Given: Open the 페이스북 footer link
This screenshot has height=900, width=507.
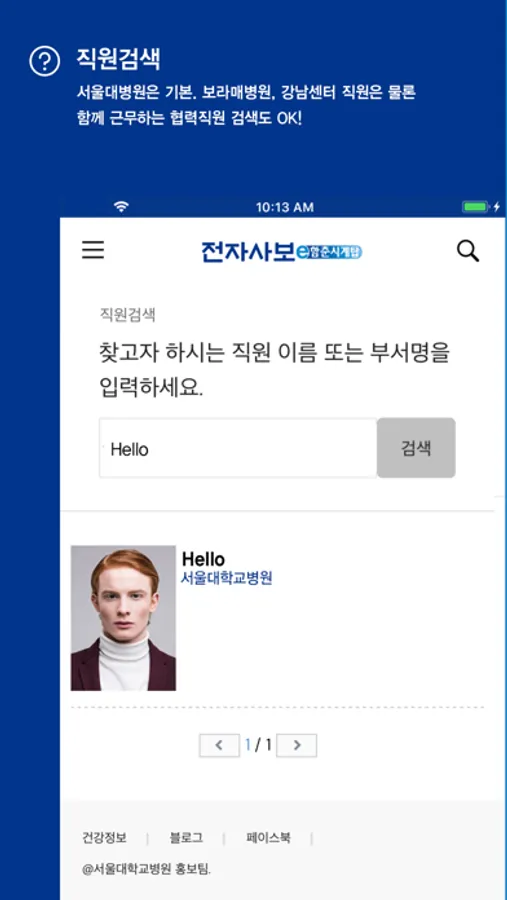Looking at the screenshot, I should (x=269, y=838).
